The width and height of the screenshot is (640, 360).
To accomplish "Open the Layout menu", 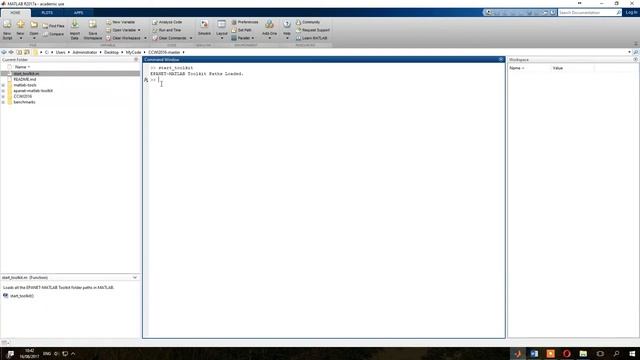I will click(222, 30).
